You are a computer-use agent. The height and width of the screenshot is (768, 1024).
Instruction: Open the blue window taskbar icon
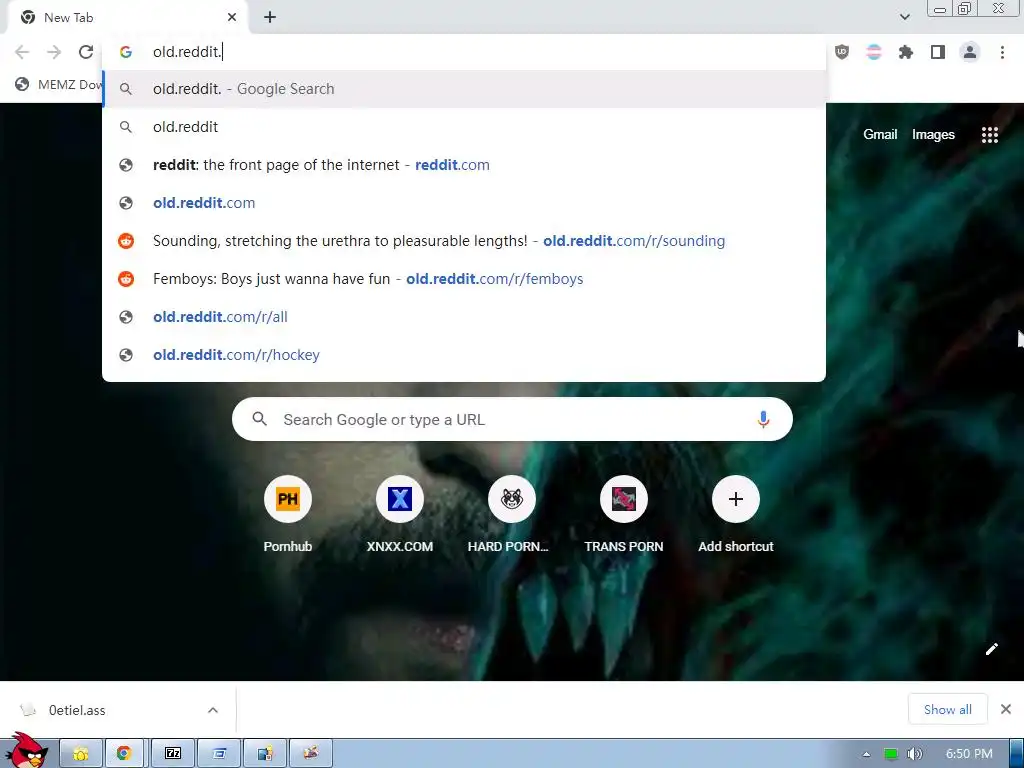click(x=219, y=754)
